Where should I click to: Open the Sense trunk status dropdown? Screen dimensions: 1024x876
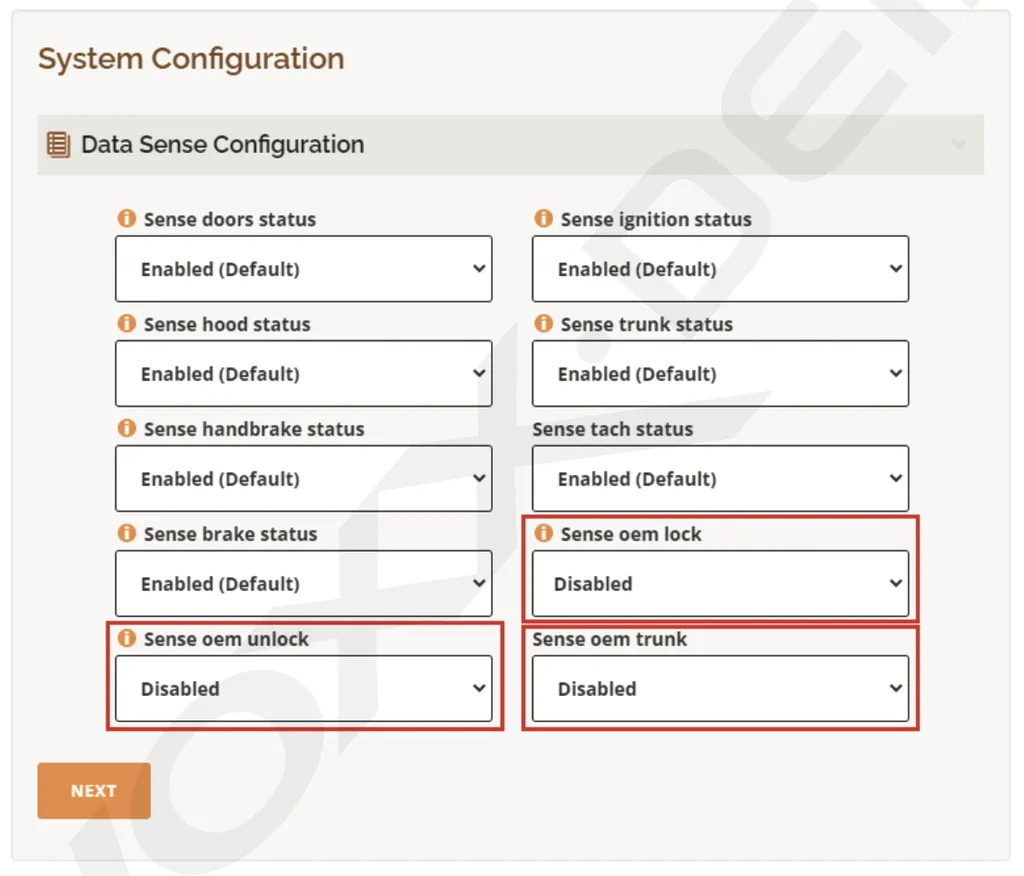[x=720, y=374]
